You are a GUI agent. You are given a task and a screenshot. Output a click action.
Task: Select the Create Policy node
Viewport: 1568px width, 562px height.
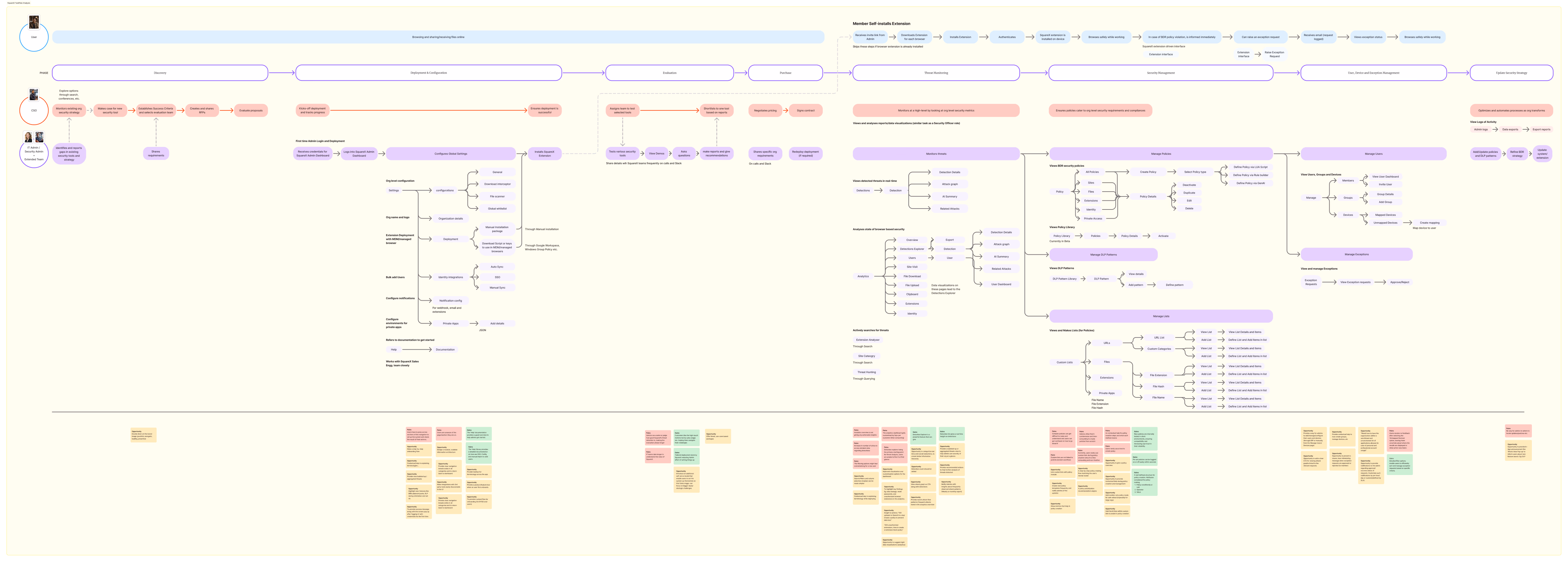point(1148,172)
